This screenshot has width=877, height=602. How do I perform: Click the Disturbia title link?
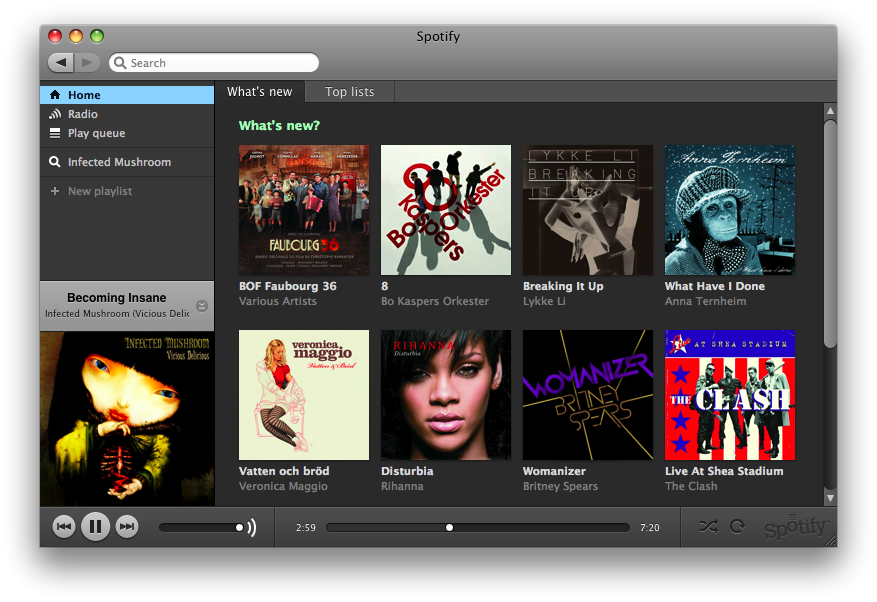click(x=407, y=471)
